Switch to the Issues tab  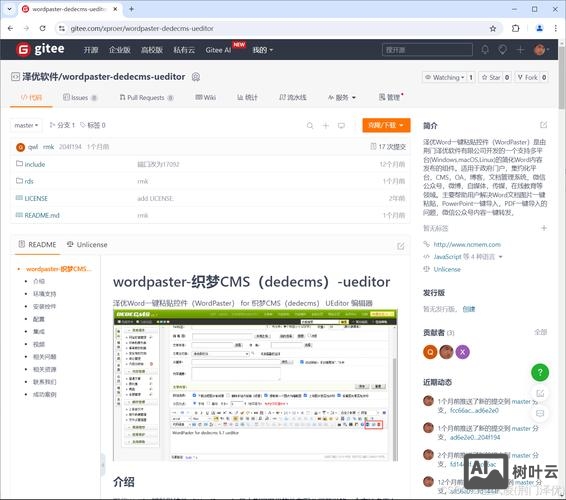coord(80,97)
